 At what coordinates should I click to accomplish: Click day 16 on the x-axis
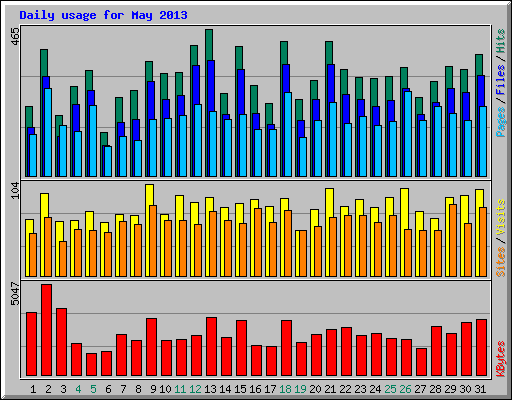tap(255, 389)
